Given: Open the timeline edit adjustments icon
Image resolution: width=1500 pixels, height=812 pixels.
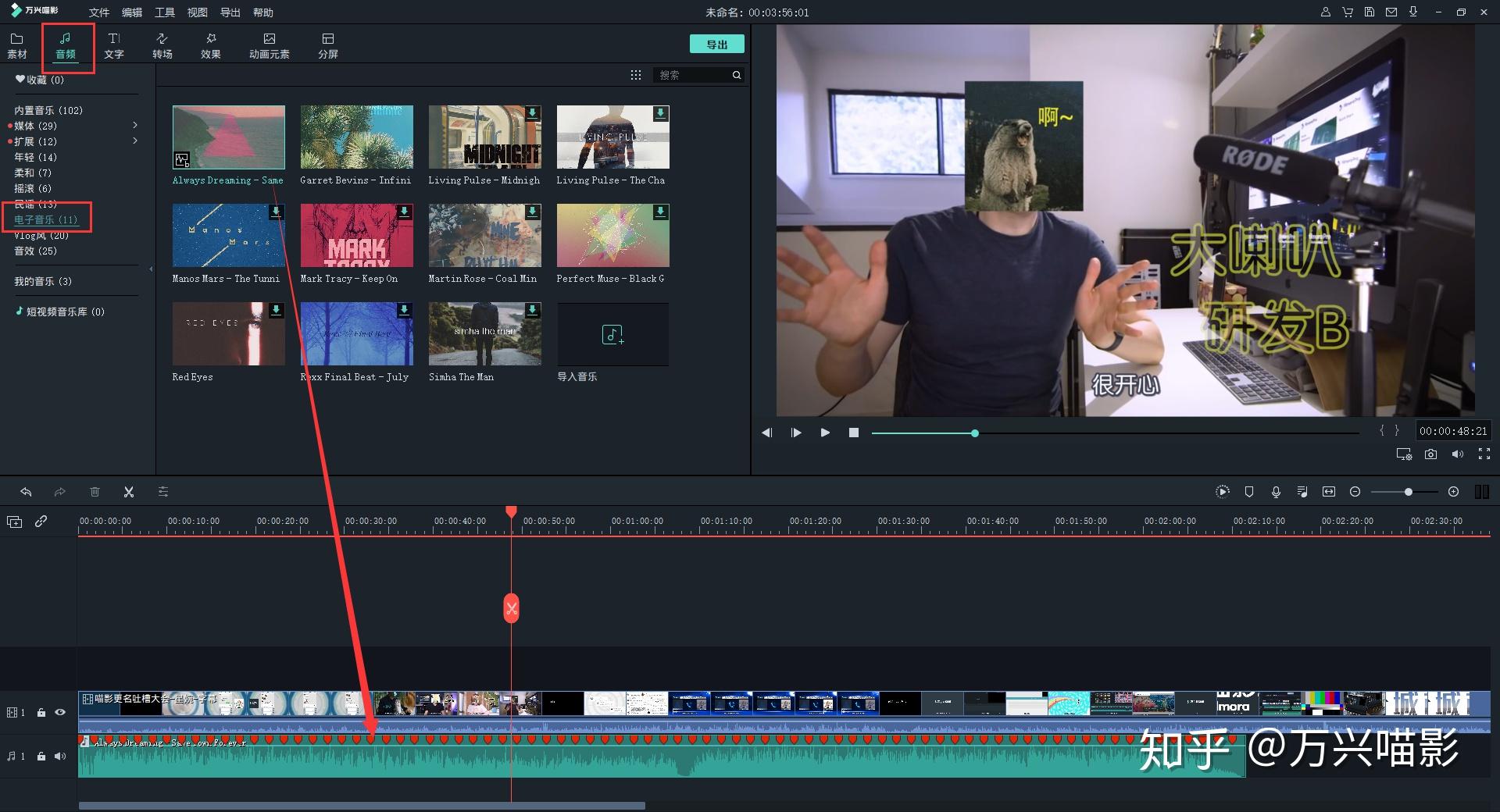Looking at the screenshot, I should tap(163, 492).
